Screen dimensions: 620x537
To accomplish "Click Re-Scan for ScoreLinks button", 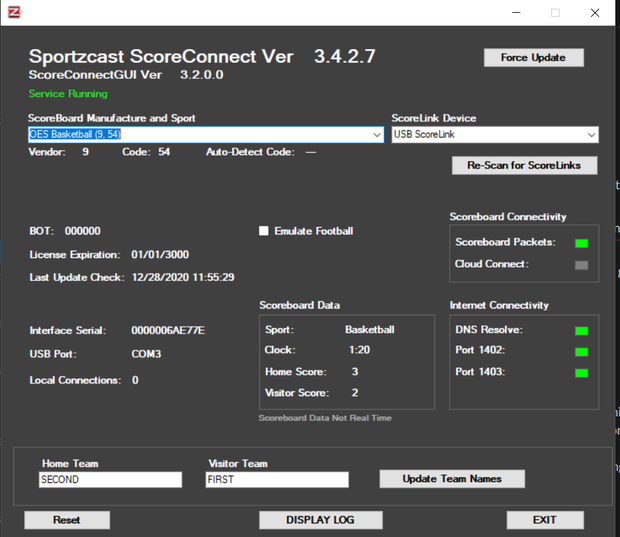I will point(524,165).
